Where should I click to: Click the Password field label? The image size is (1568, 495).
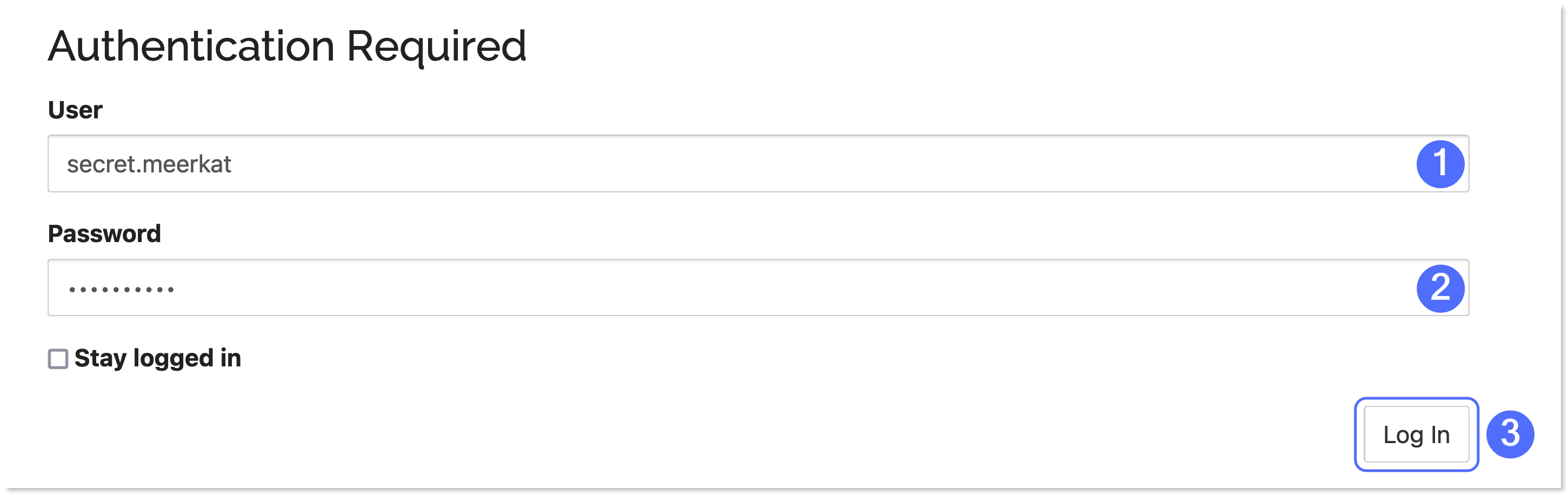pyautogui.click(x=105, y=233)
